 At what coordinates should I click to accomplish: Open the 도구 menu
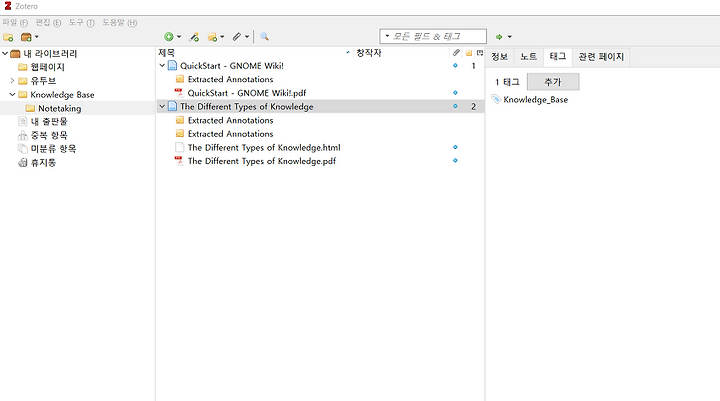pos(81,23)
